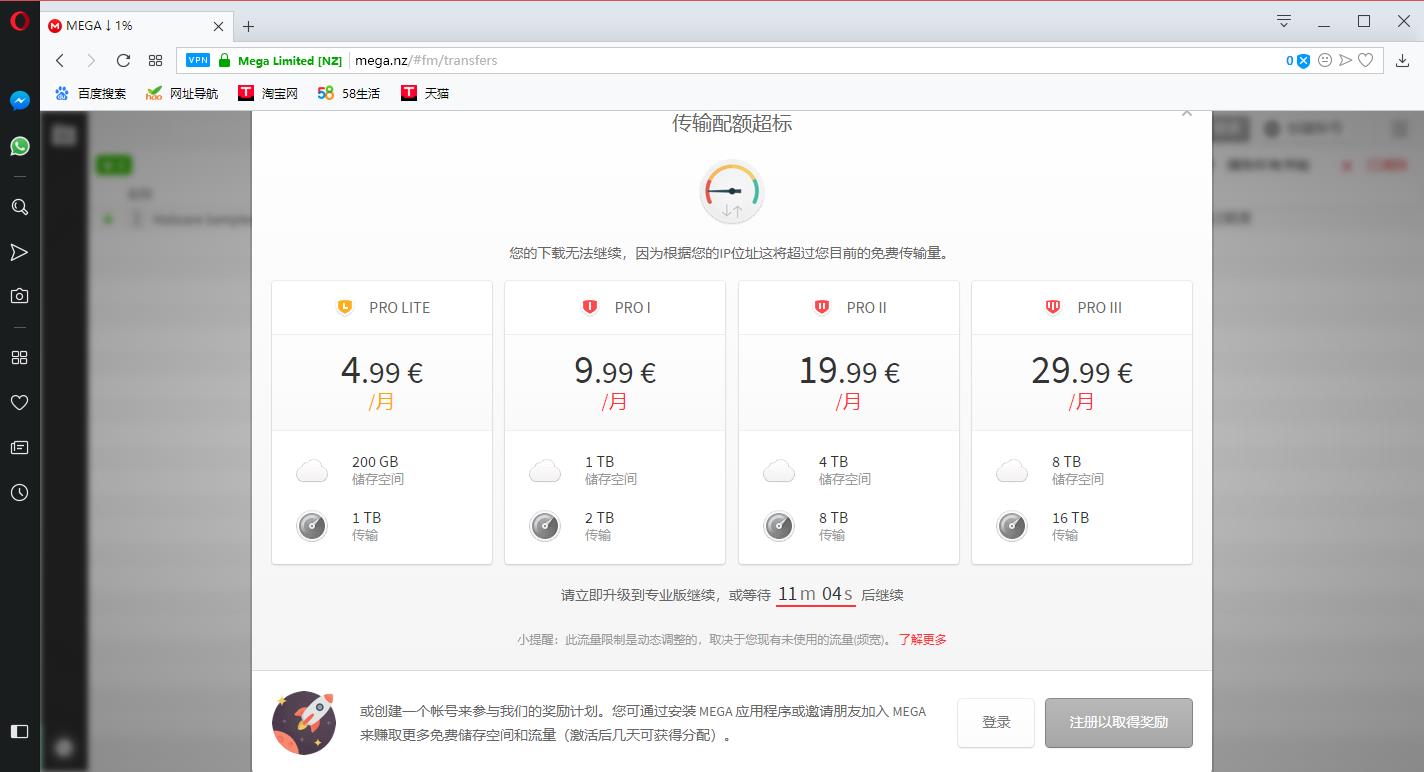
Task: Open bookmarks heart in the sidebar
Action: point(19,402)
